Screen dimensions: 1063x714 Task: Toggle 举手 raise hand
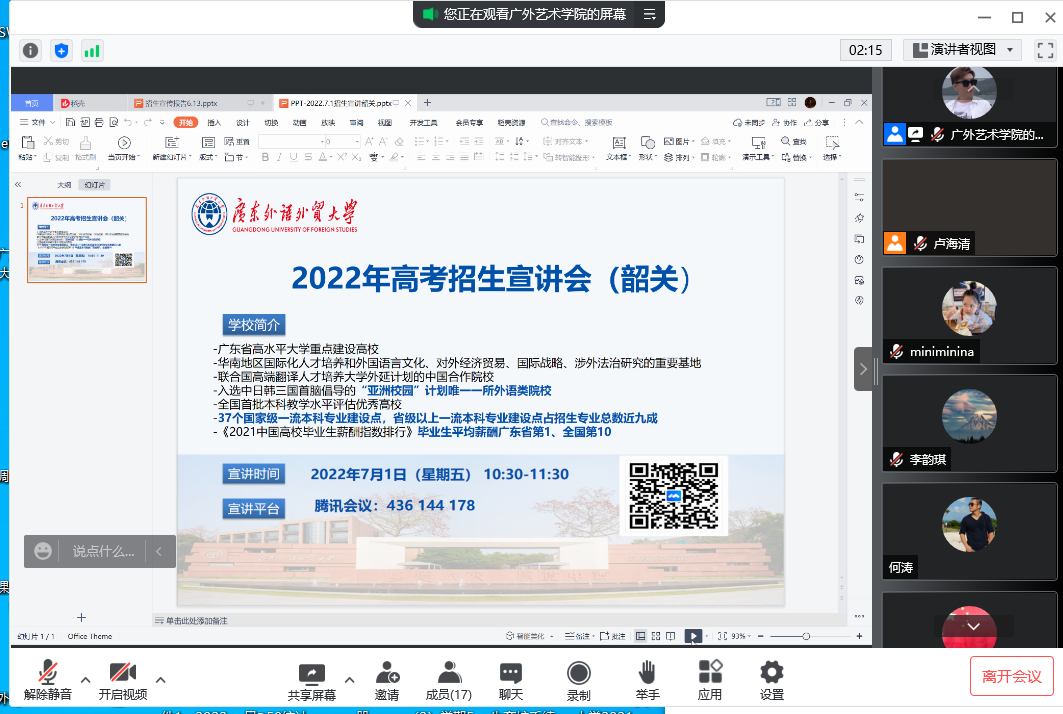647,681
